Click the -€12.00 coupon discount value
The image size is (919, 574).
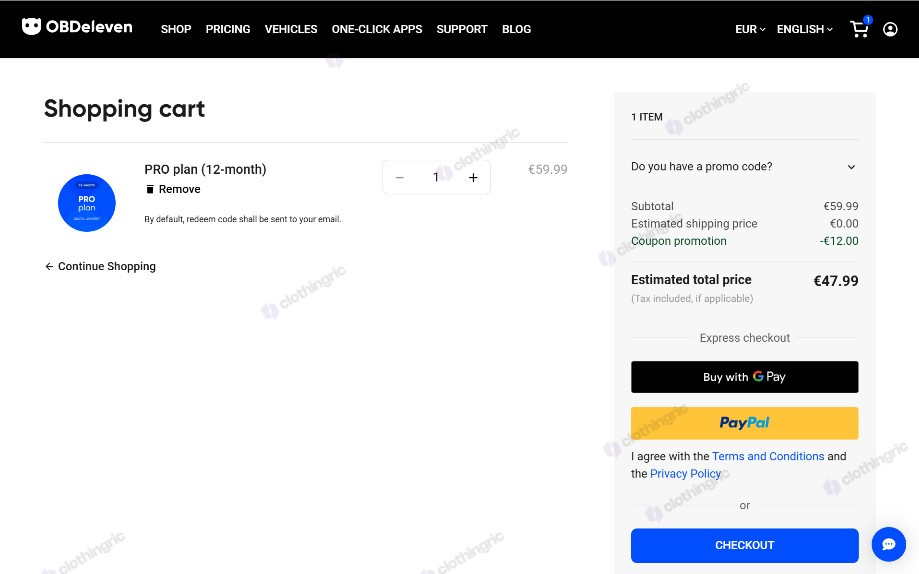pos(839,241)
